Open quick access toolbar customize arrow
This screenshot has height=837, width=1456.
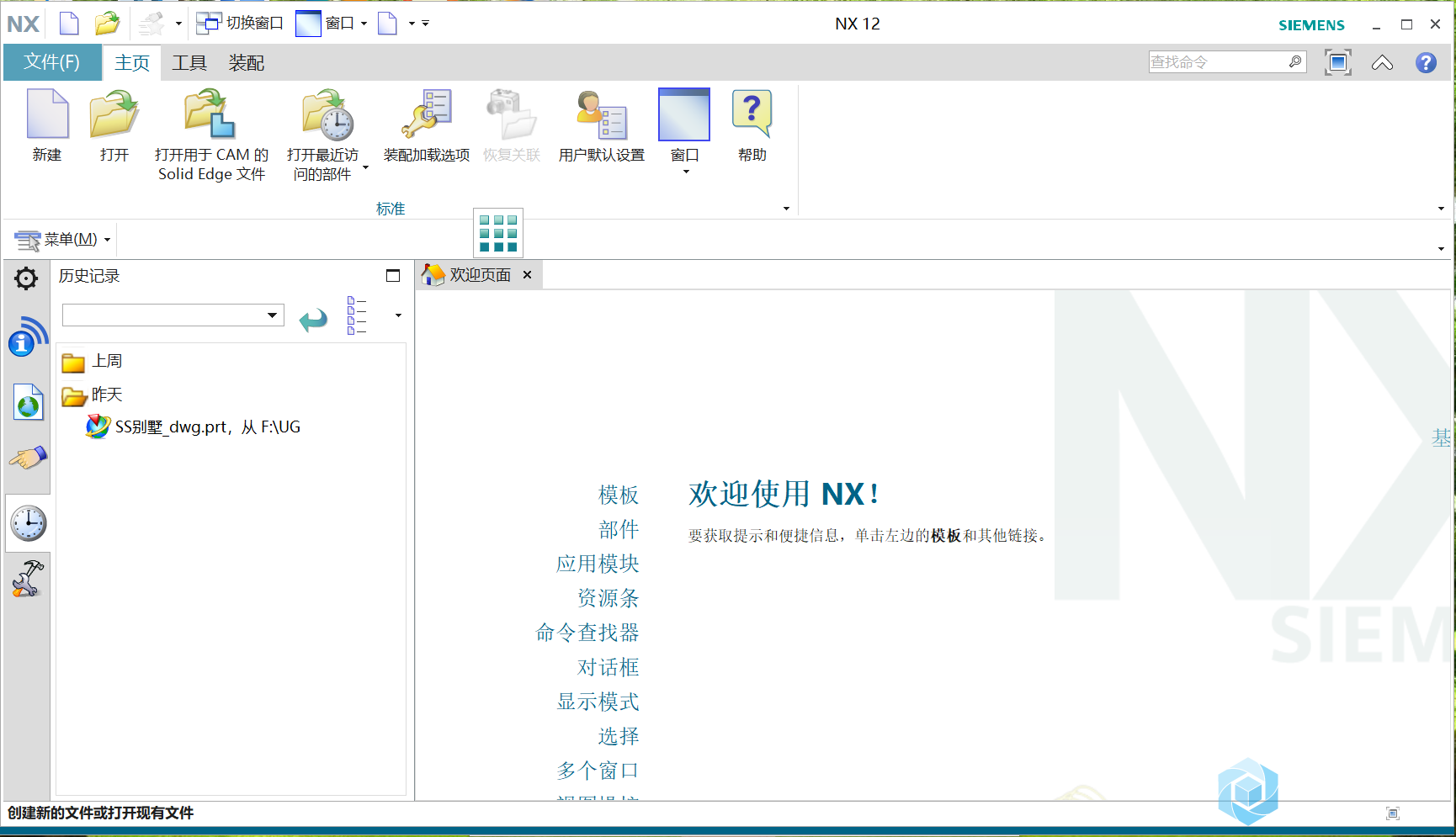point(425,24)
